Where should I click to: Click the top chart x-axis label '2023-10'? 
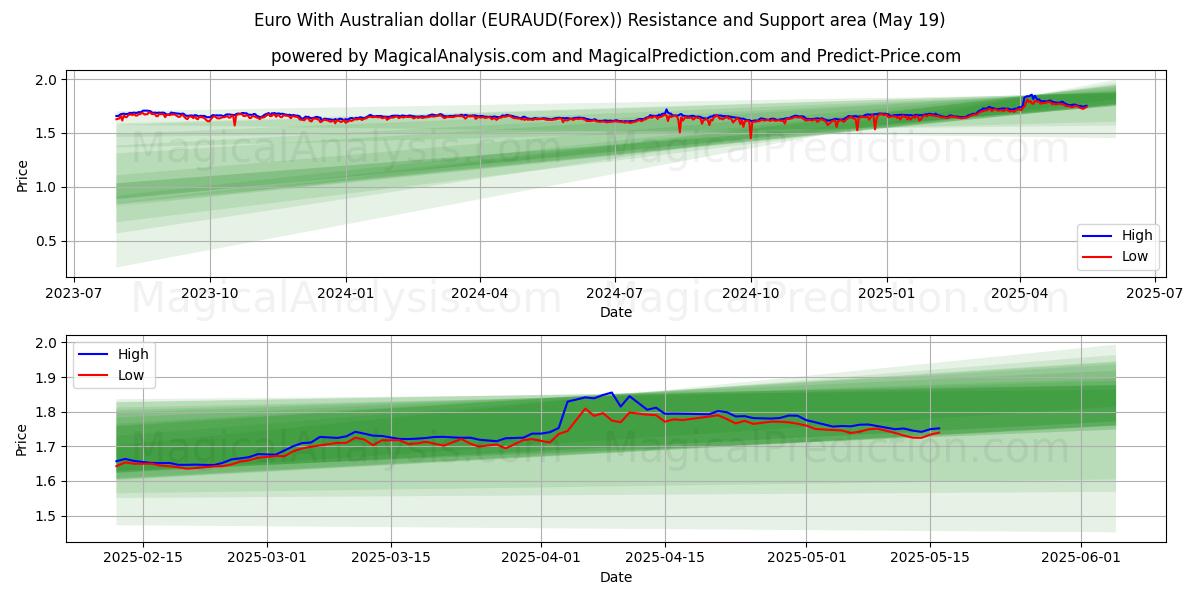click(x=209, y=293)
